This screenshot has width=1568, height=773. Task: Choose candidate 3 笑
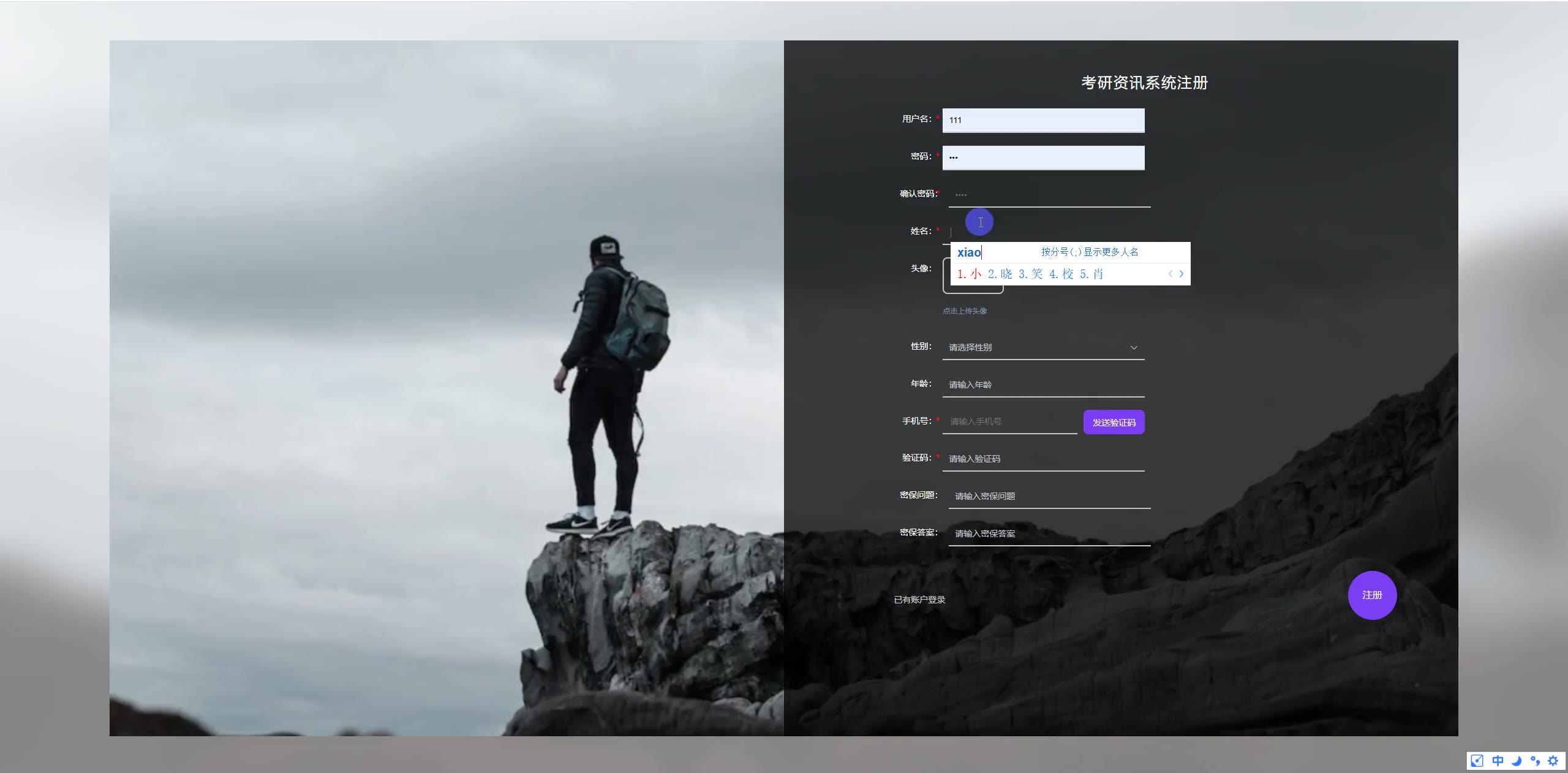pyautogui.click(x=1031, y=274)
